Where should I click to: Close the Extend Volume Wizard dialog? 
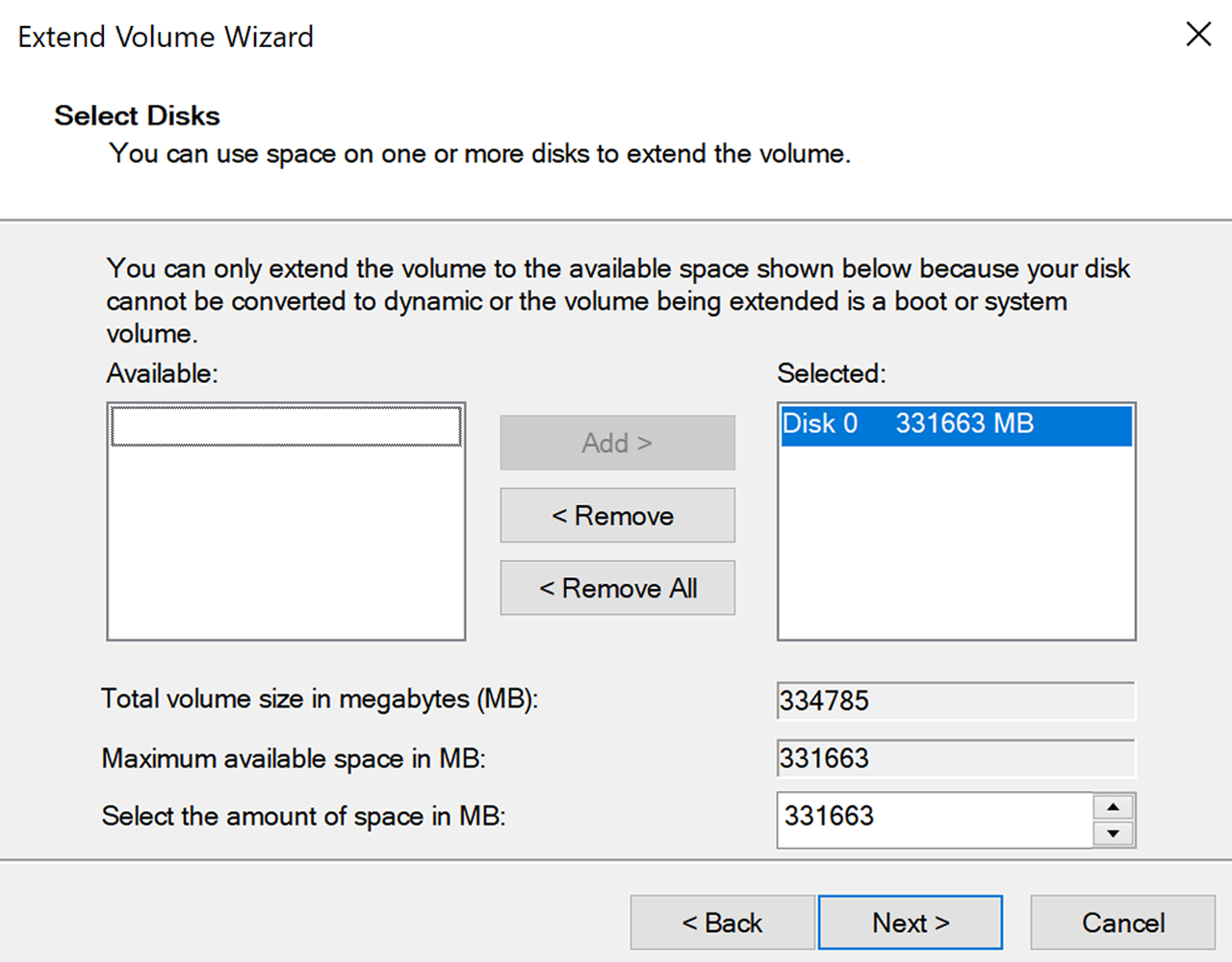point(1198,35)
